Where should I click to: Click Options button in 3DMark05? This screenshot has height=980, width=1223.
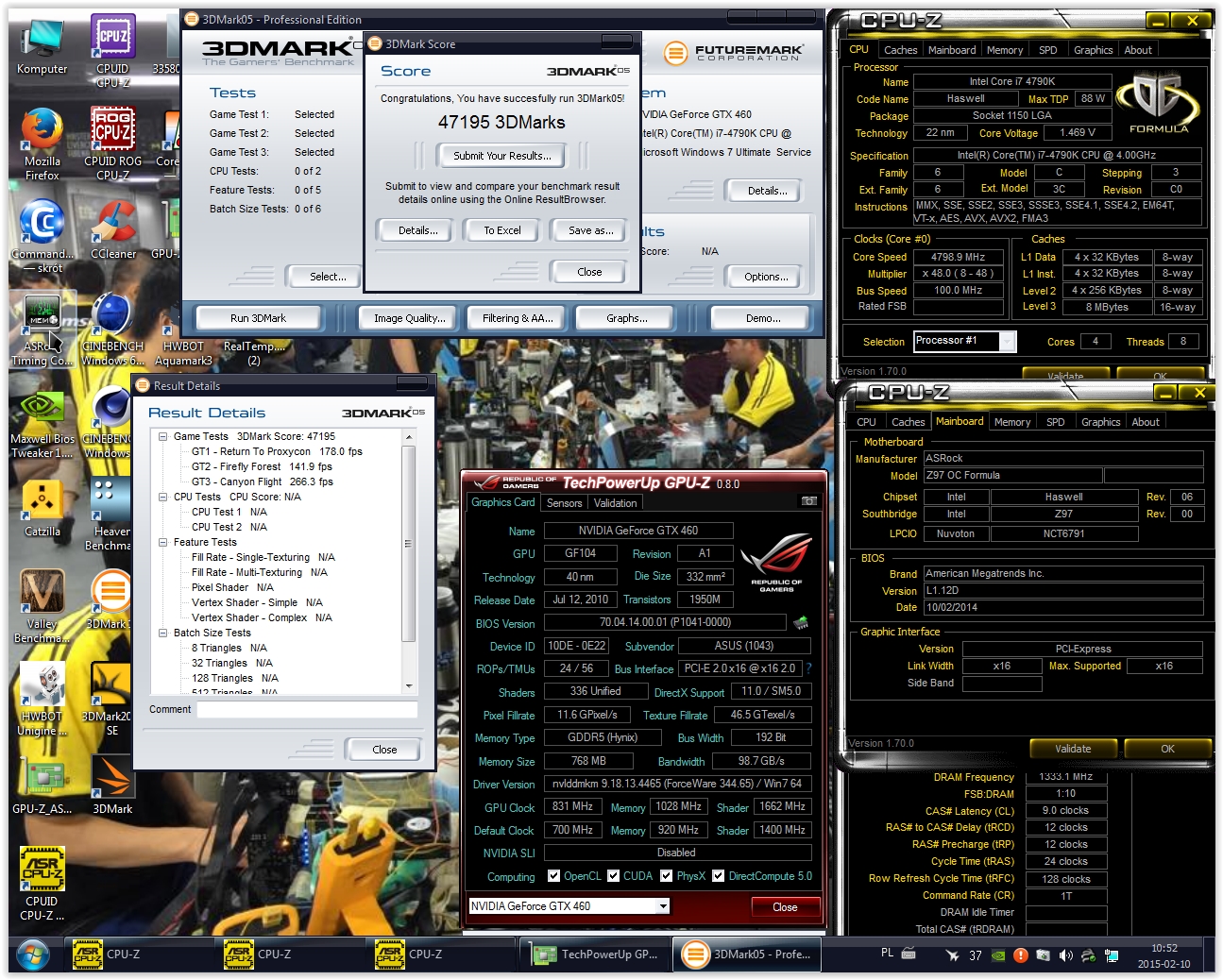(766, 277)
